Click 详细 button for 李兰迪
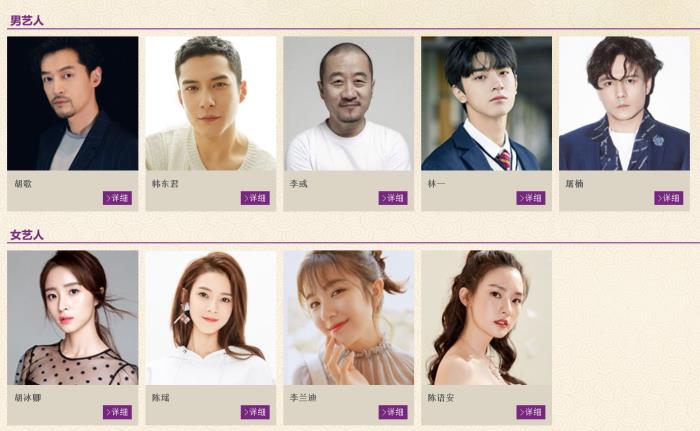700x431 pixels. click(393, 412)
